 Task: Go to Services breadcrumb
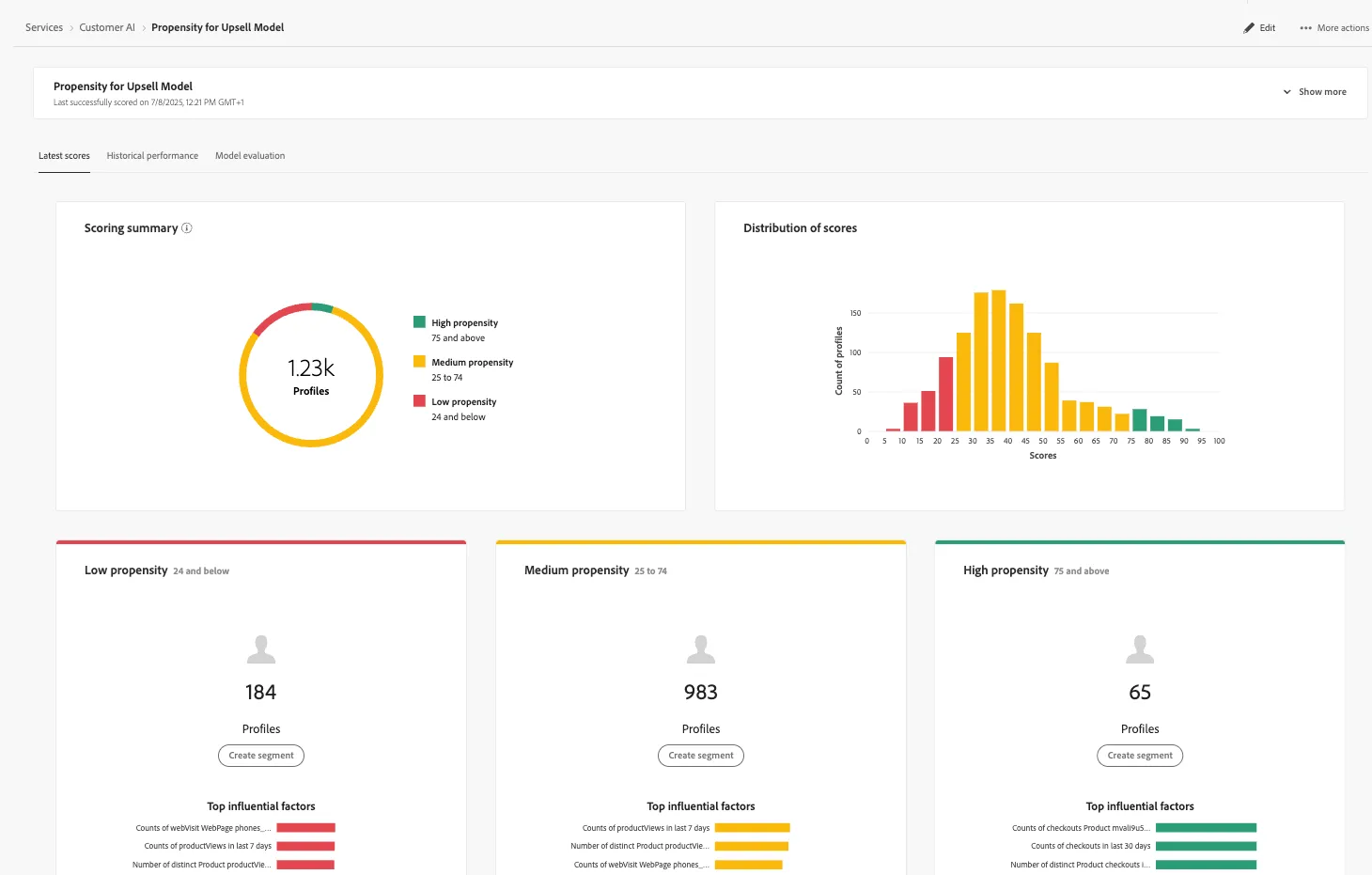click(x=44, y=28)
